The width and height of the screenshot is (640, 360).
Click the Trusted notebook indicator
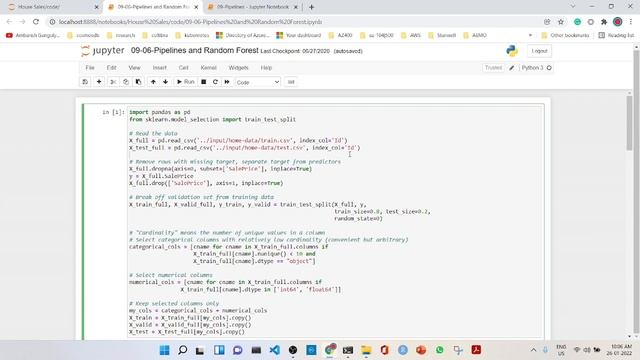click(493, 68)
